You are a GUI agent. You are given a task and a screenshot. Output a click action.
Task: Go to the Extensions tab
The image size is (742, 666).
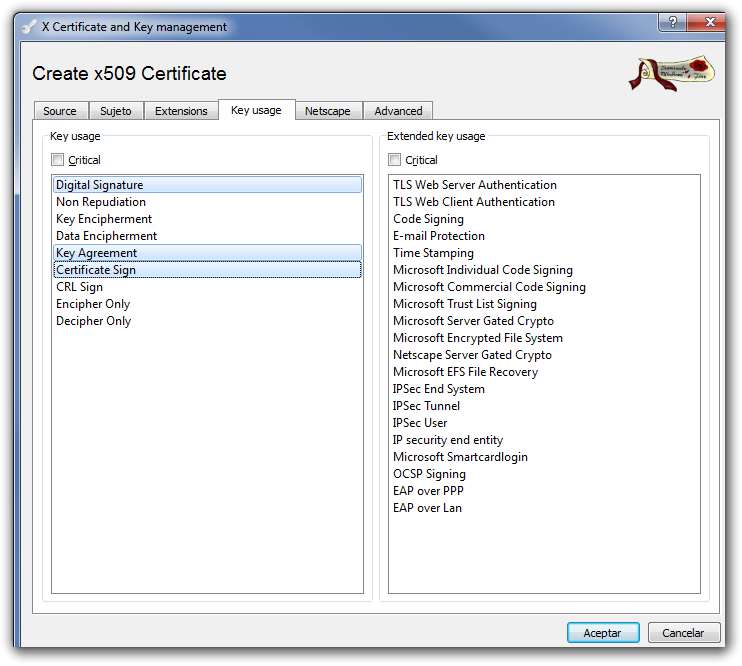pyautogui.click(x=181, y=111)
